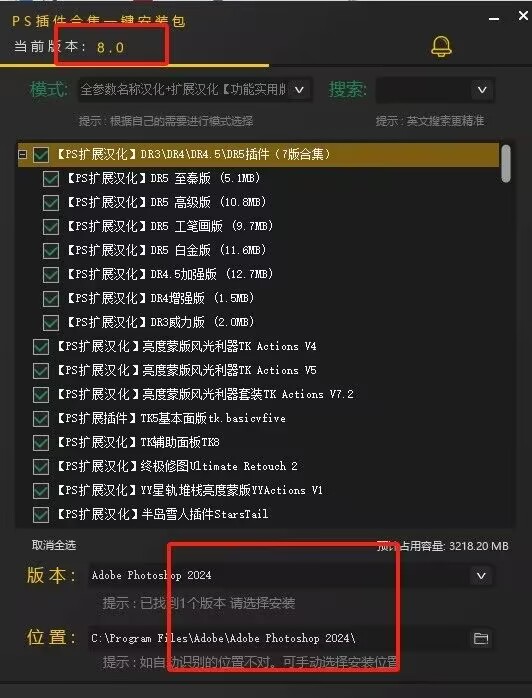The image size is (532, 698).
Task: Uncheck the DR3\DR4\DR4.5\DR5 group checkbox
Action: pyautogui.click(x=41, y=154)
